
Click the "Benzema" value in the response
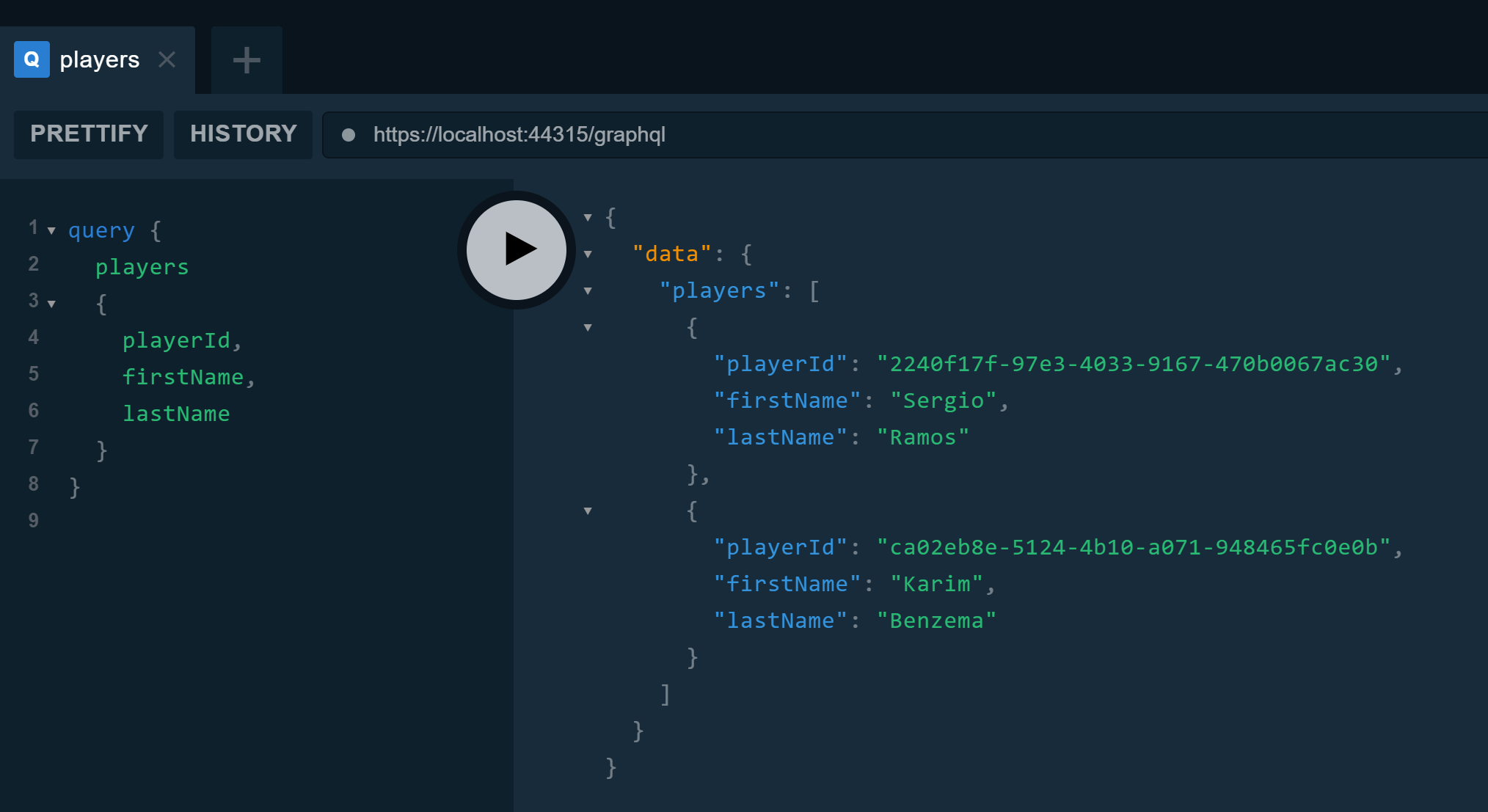tap(937, 621)
